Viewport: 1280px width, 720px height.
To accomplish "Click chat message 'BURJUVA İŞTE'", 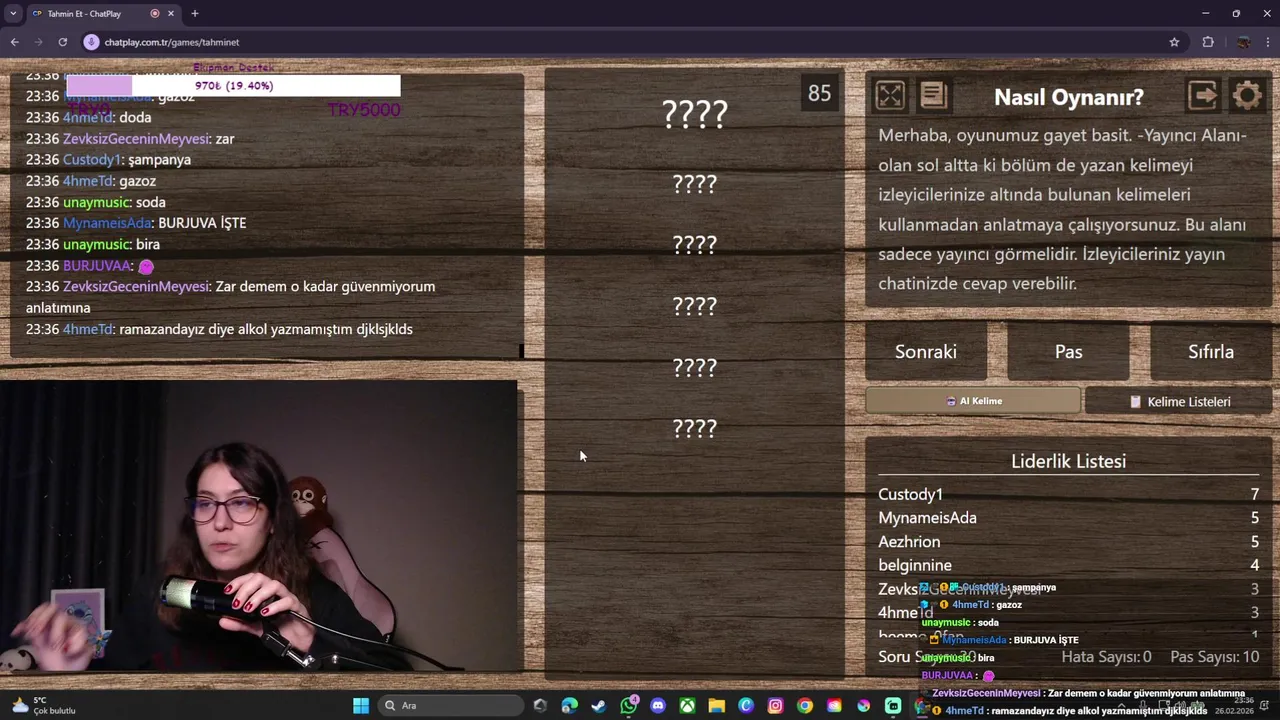I will 136,223.
